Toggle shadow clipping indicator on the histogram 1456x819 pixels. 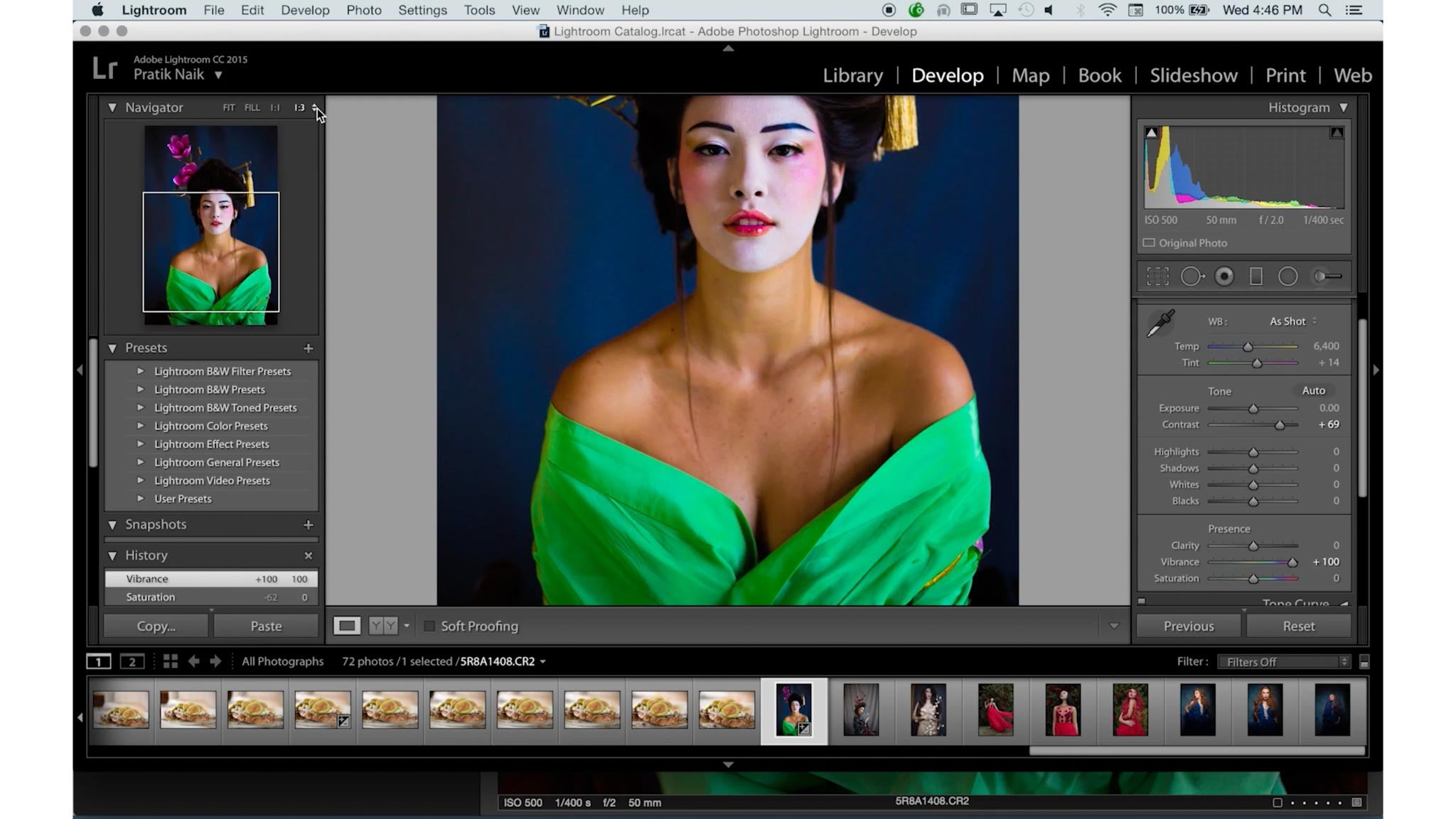point(1152,131)
